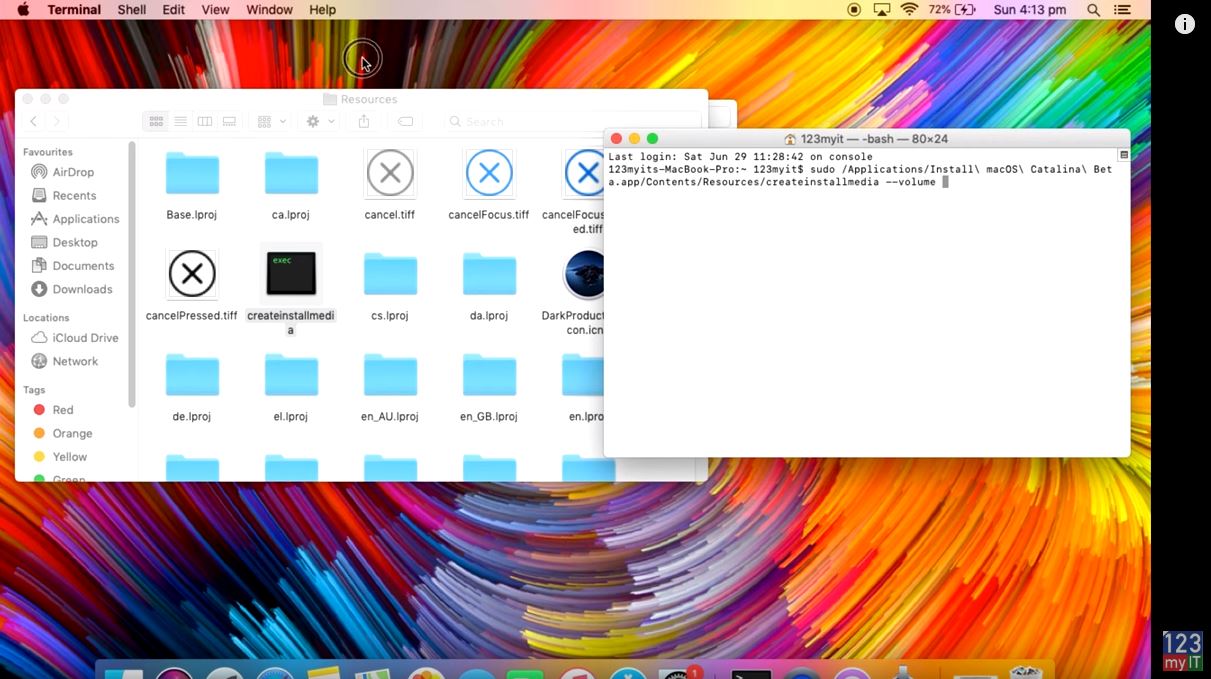Select the DarkProductPageIcon file thumbnail
1211x679 pixels.
click(x=584, y=275)
